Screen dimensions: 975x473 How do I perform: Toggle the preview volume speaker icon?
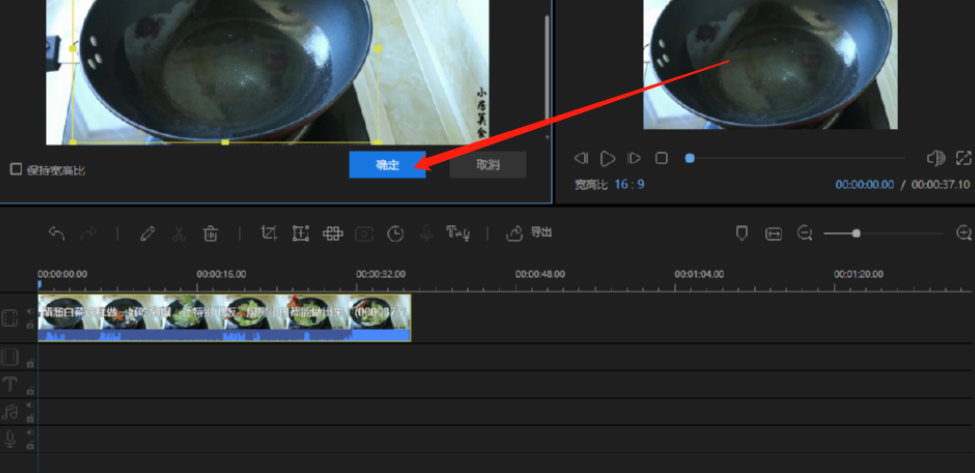click(x=936, y=158)
